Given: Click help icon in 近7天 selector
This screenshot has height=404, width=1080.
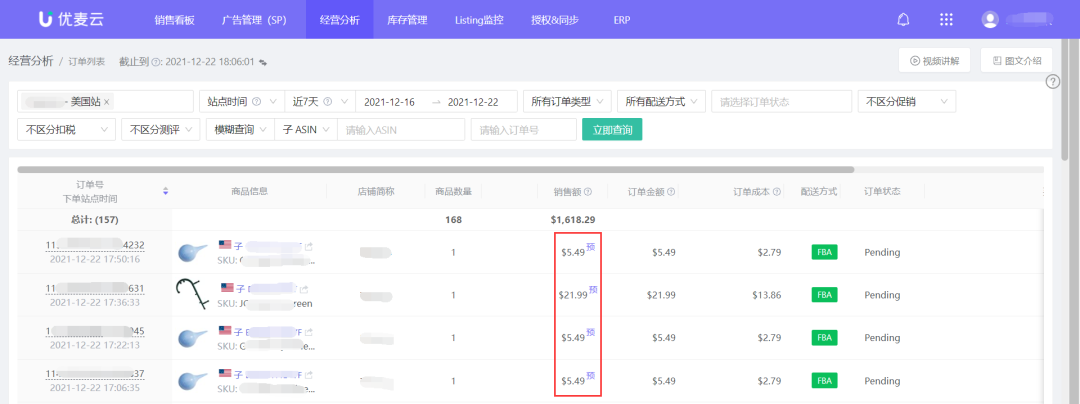Looking at the screenshot, I should [327, 102].
